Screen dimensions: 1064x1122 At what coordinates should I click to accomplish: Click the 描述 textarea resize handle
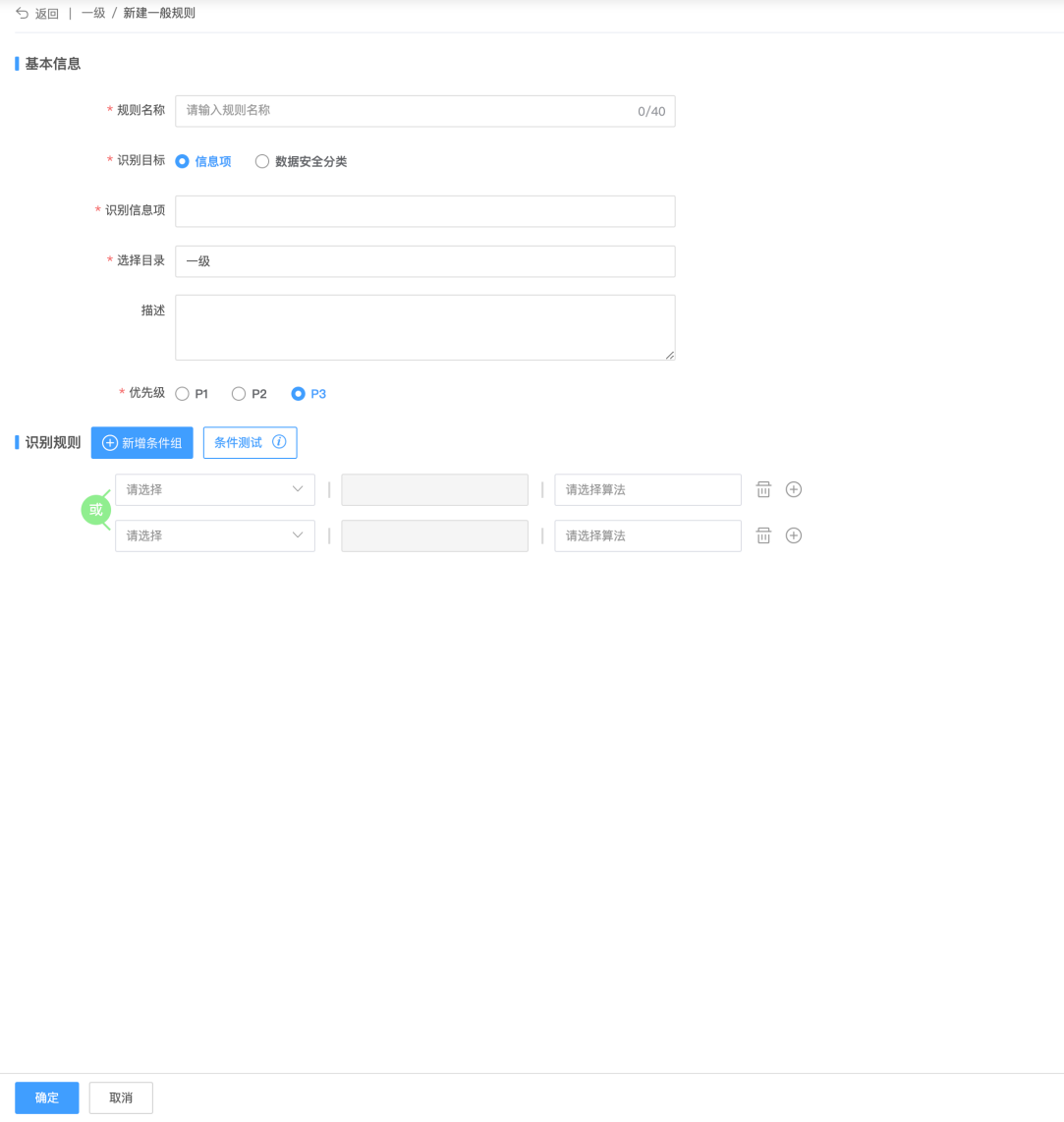pos(670,355)
